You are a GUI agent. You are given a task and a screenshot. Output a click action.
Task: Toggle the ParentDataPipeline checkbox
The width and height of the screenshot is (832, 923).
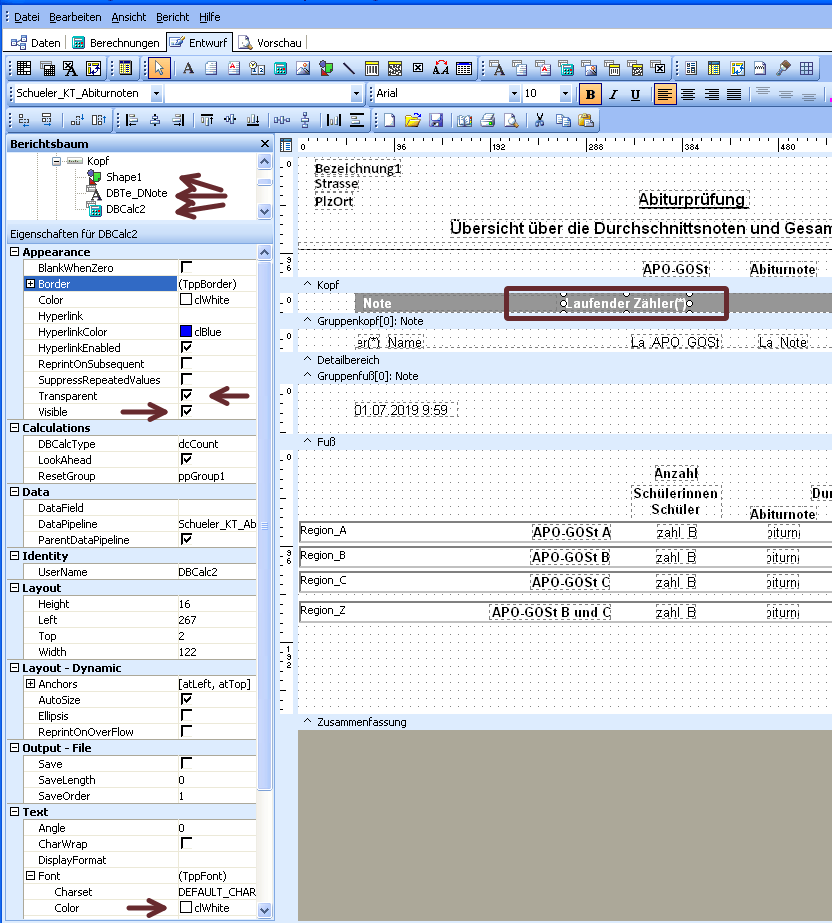point(186,539)
